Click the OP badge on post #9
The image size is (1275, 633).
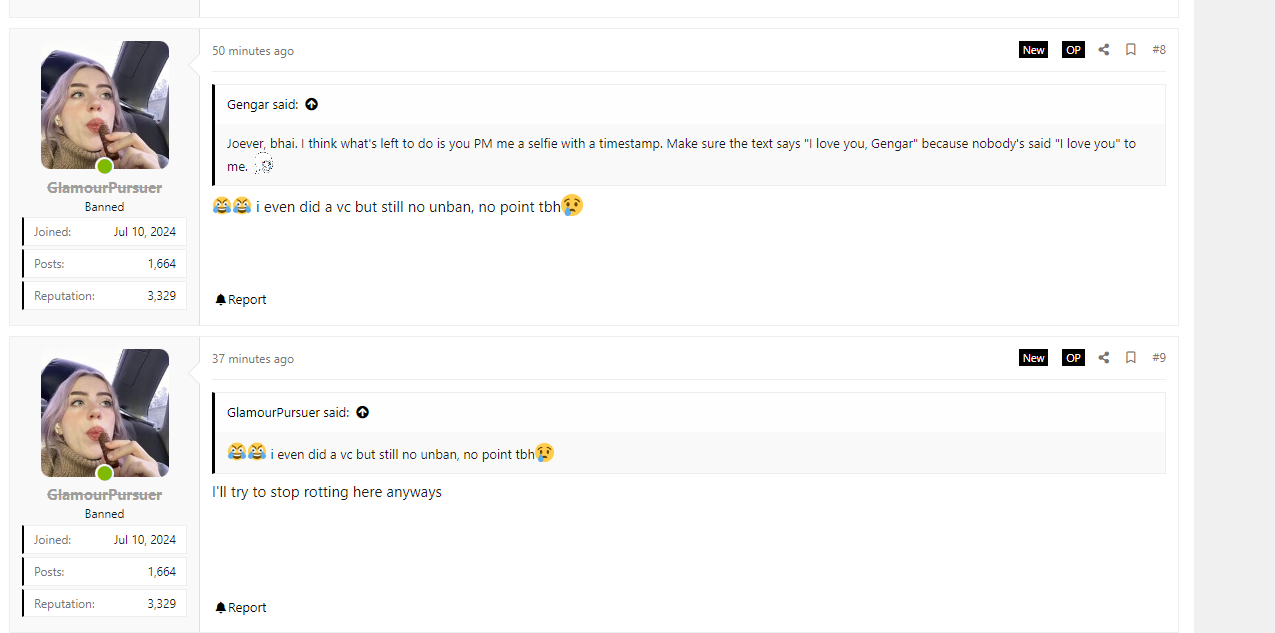click(1073, 358)
